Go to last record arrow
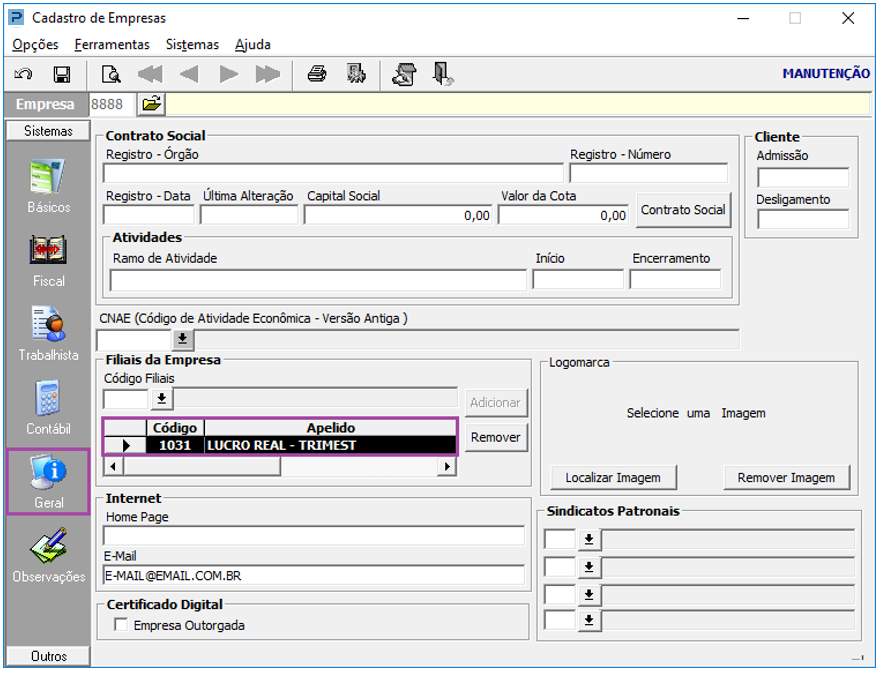881x674 pixels. [x=267, y=74]
